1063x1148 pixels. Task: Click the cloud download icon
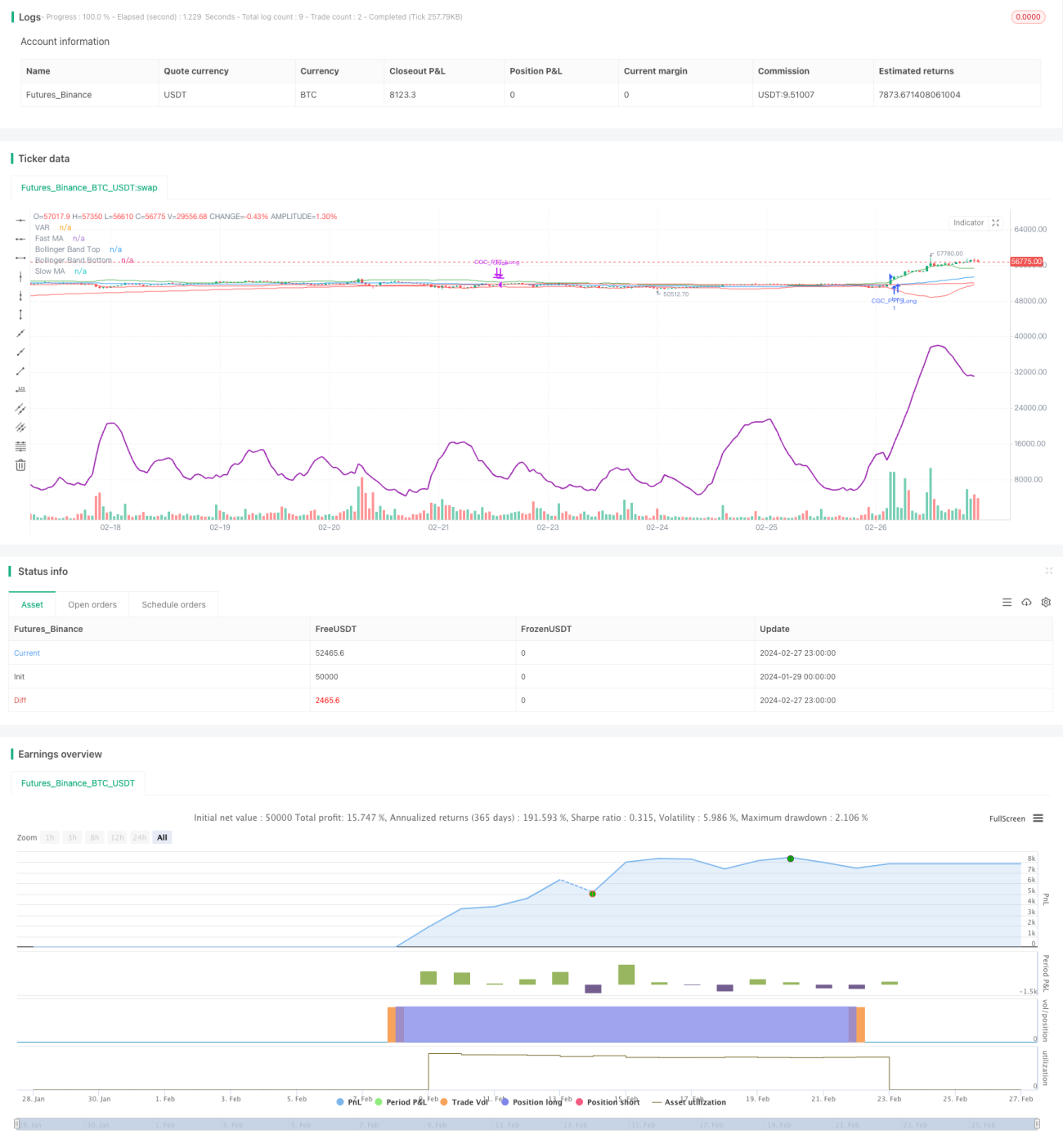click(x=1026, y=603)
